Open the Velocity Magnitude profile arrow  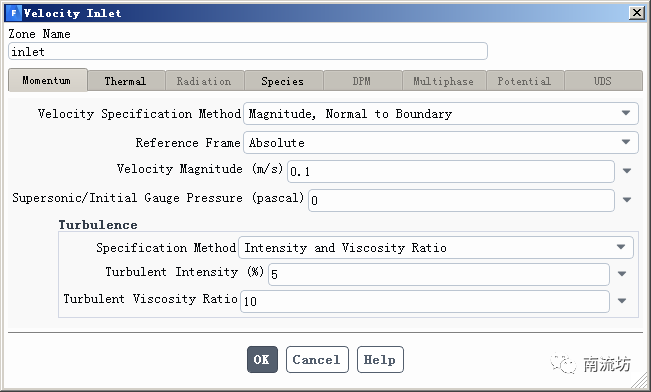click(627, 171)
